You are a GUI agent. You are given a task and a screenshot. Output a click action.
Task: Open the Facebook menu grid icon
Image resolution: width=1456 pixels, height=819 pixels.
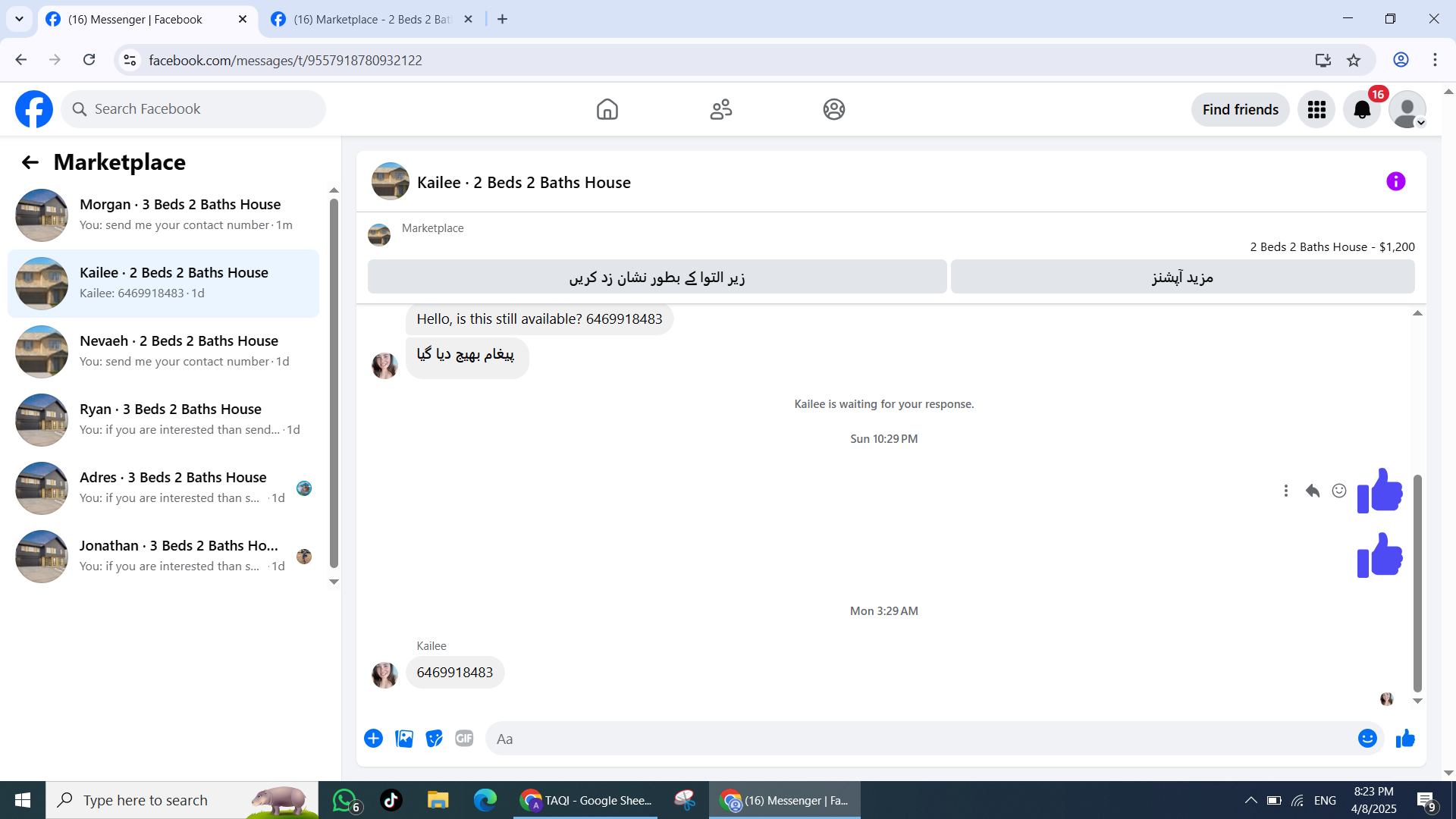pos(1316,109)
